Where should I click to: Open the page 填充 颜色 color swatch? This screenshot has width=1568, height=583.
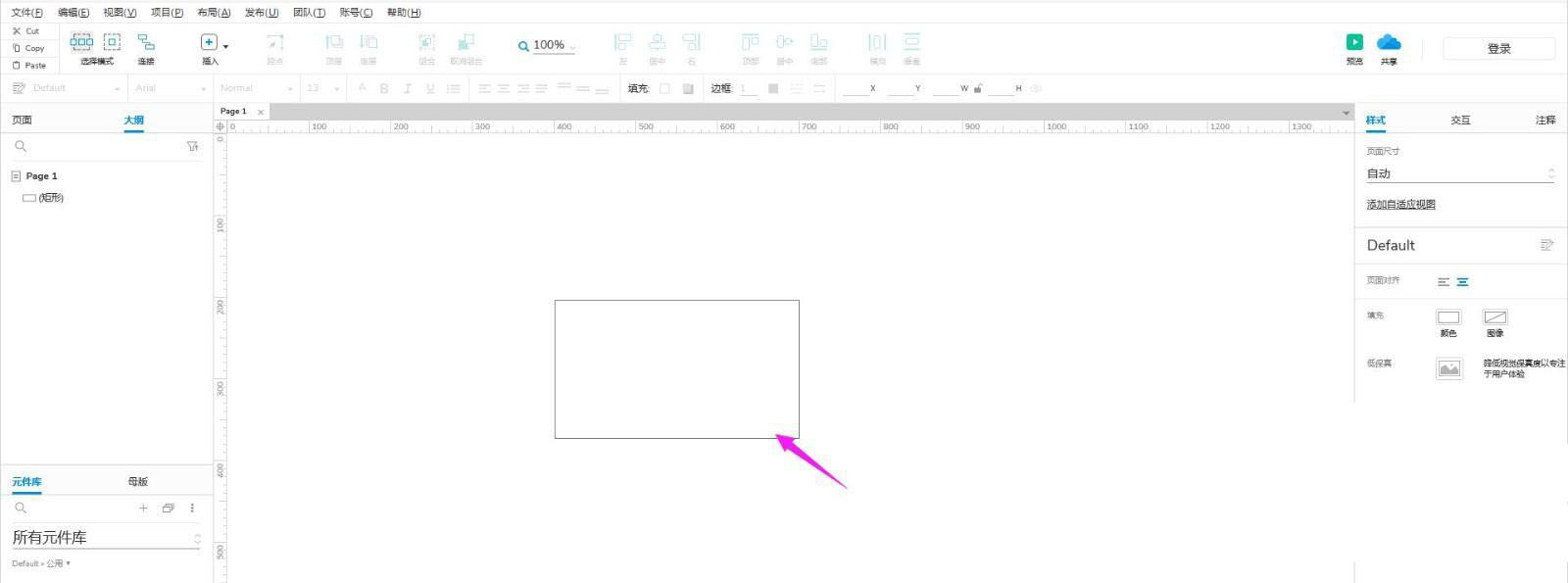(x=1447, y=317)
